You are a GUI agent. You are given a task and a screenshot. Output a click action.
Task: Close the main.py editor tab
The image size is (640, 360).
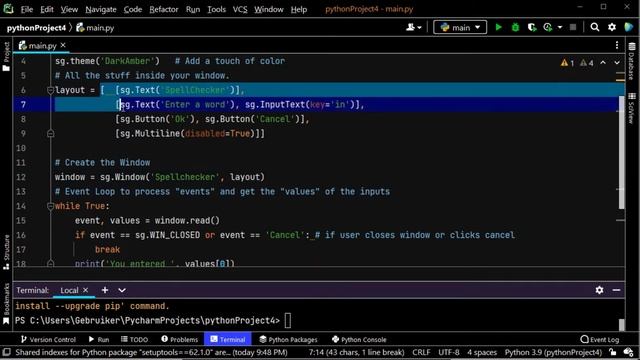(63, 45)
